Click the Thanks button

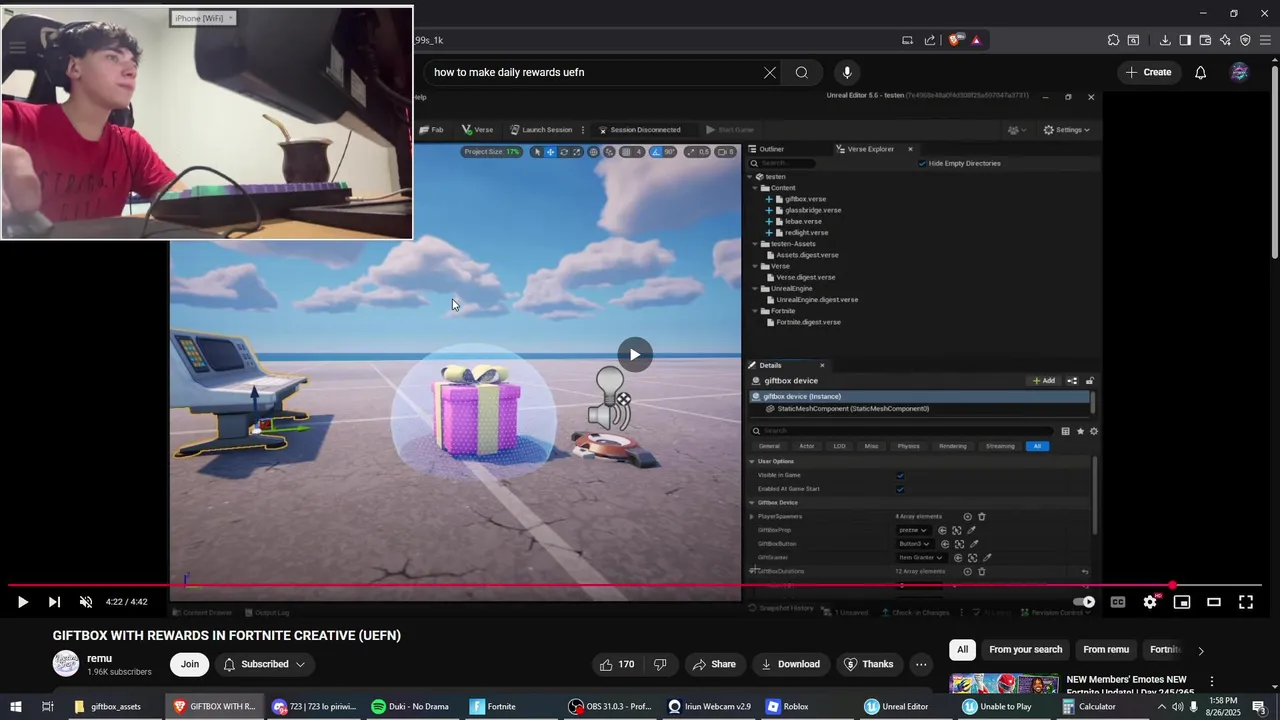pyautogui.click(x=868, y=664)
